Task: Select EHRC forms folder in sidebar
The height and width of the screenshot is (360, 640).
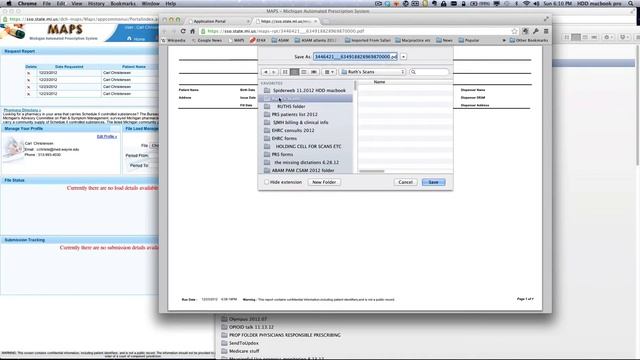Action: tap(305, 138)
